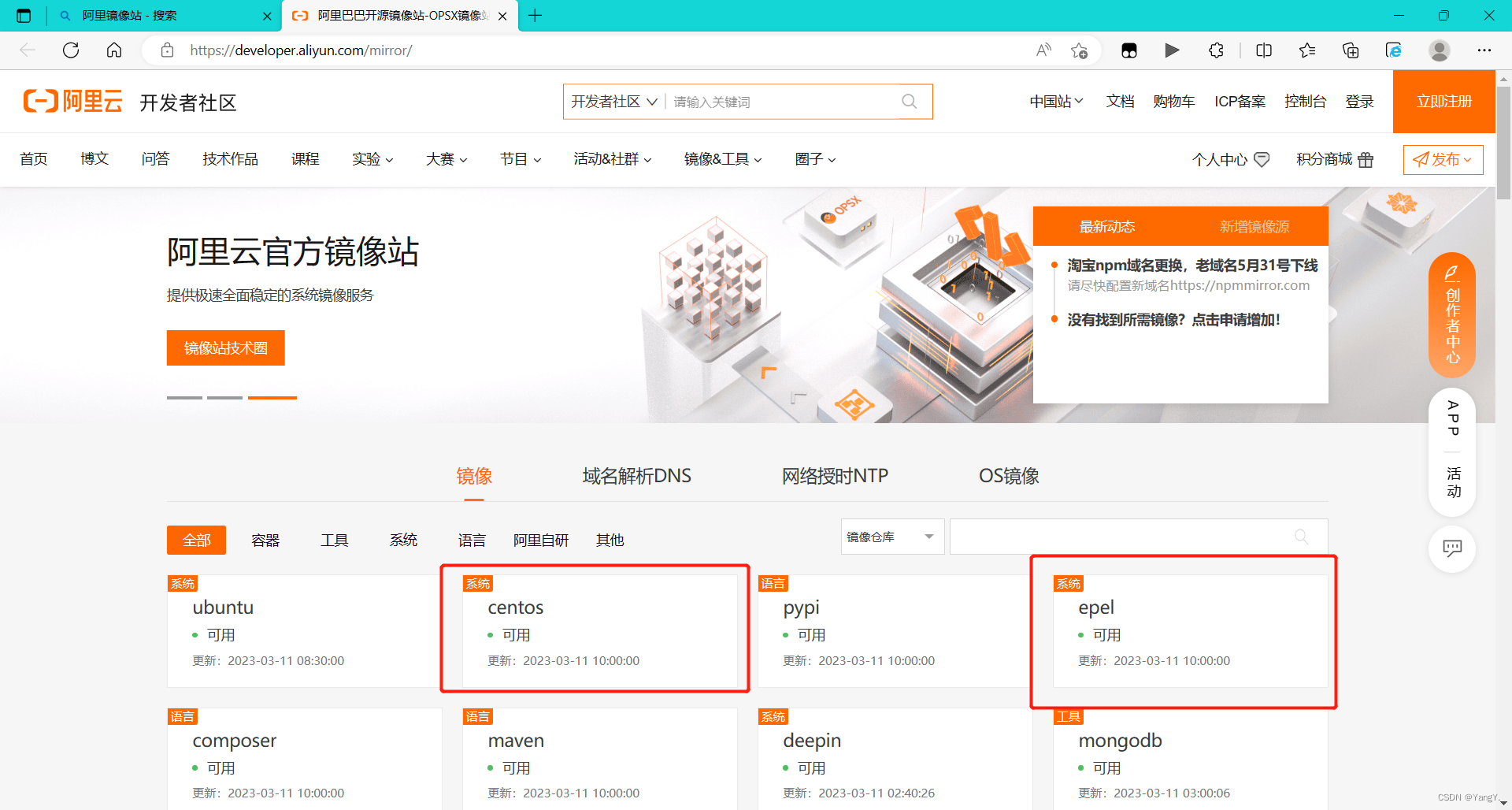
Task: Filter mirrors by 阿里自研
Action: pos(541,541)
